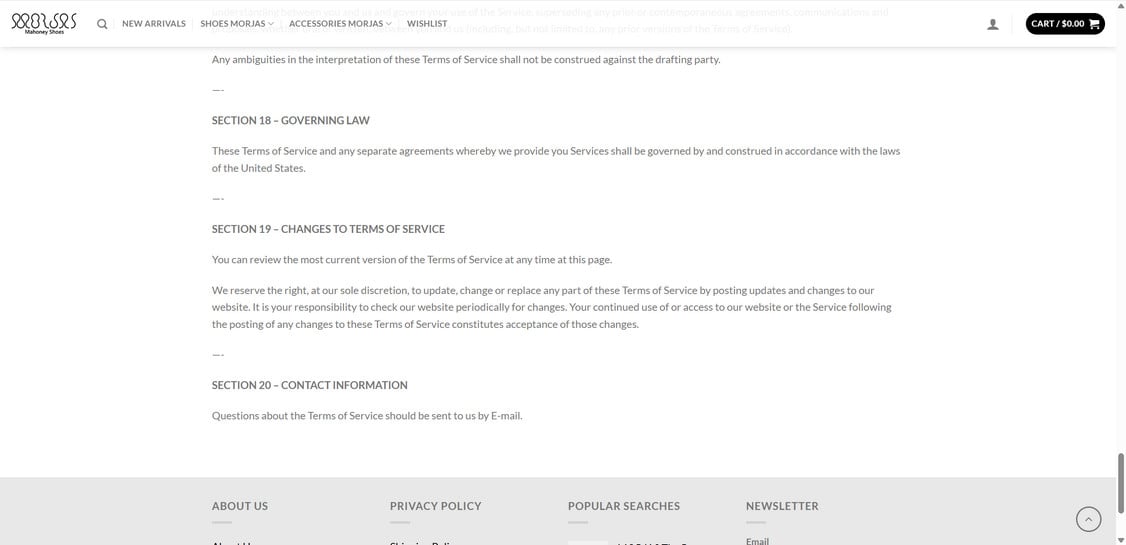The height and width of the screenshot is (545, 1126).
Task: Click the Popular Searches footer heading
Action: [x=623, y=506]
